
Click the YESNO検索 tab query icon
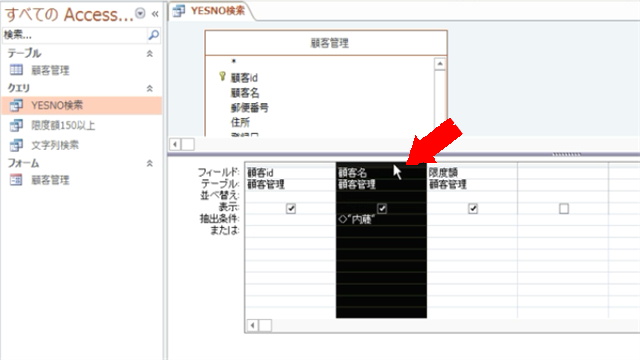178,11
